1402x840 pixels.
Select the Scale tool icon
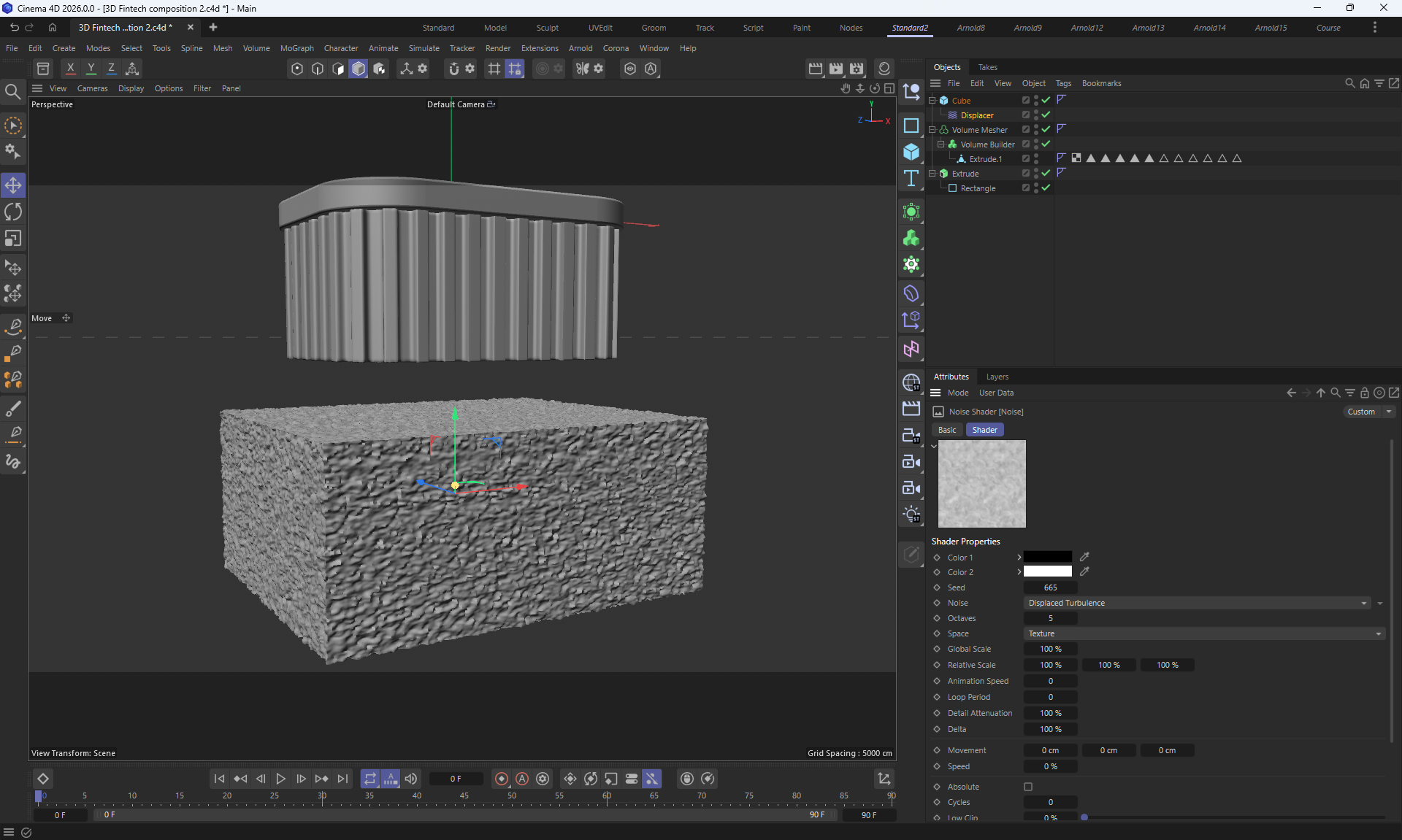[x=13, y=239]
